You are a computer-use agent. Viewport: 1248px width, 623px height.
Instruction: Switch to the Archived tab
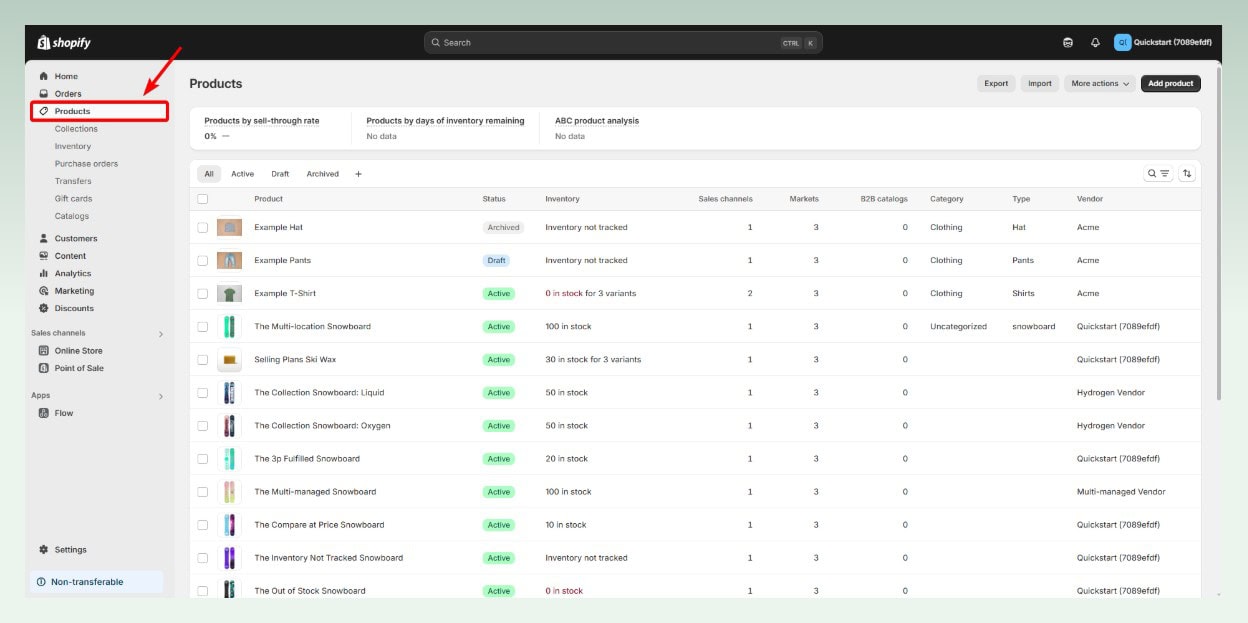click(x=322, y=174)
